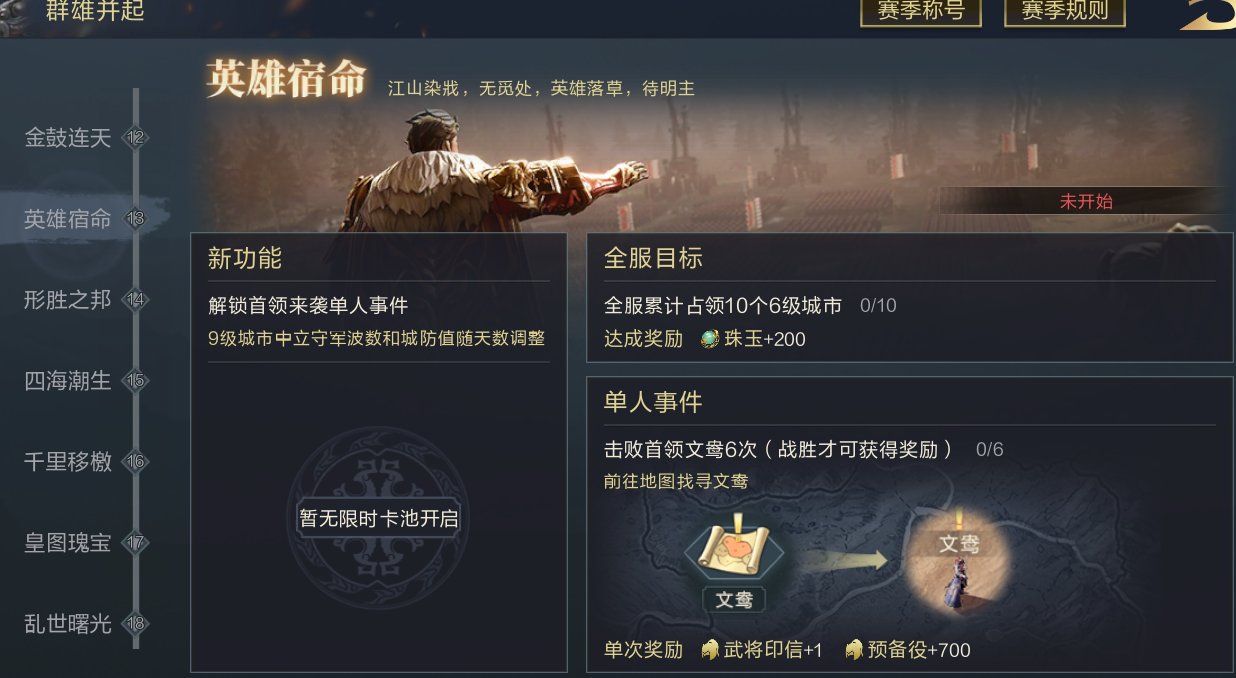The image size is (1236, 678).
Task: Click the 未开始 status banner
Action: 1086,201
